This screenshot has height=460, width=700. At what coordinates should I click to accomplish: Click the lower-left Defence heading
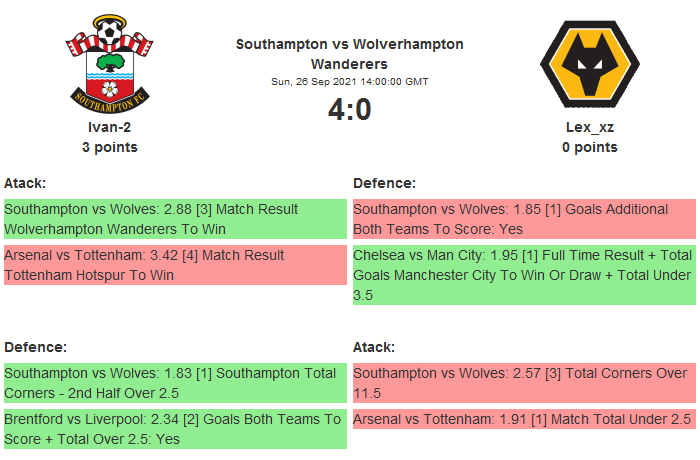[x=36, y=347]
